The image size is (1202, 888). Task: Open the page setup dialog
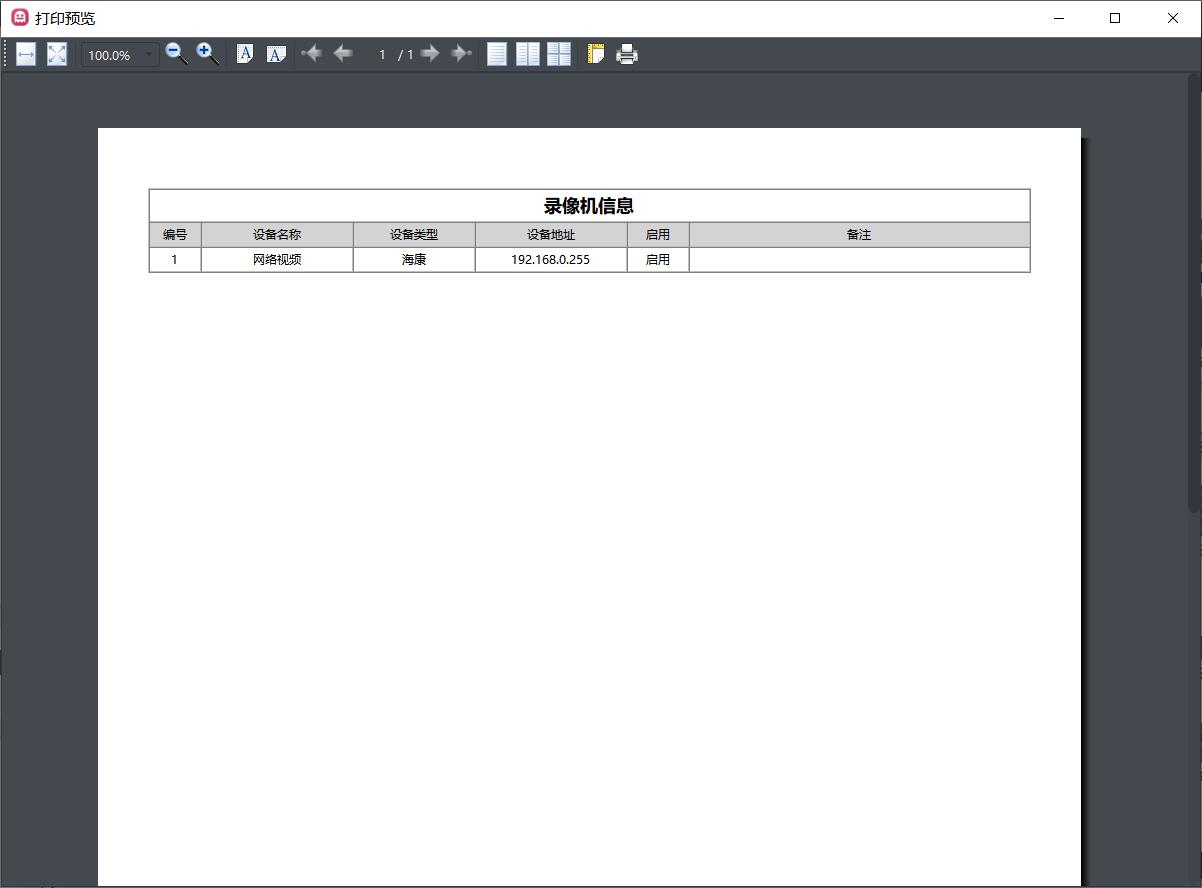[596, 54]
